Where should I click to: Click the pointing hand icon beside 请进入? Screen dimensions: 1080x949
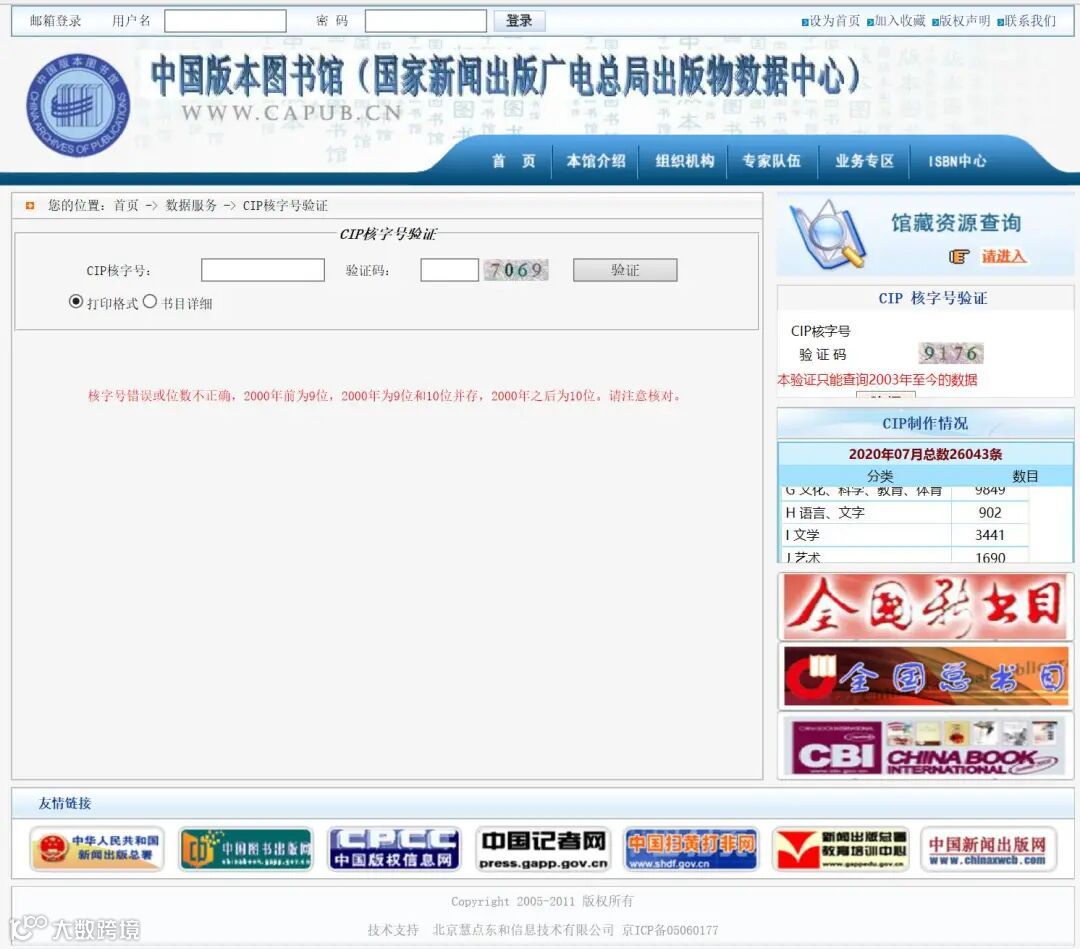(x=959, y=257)
